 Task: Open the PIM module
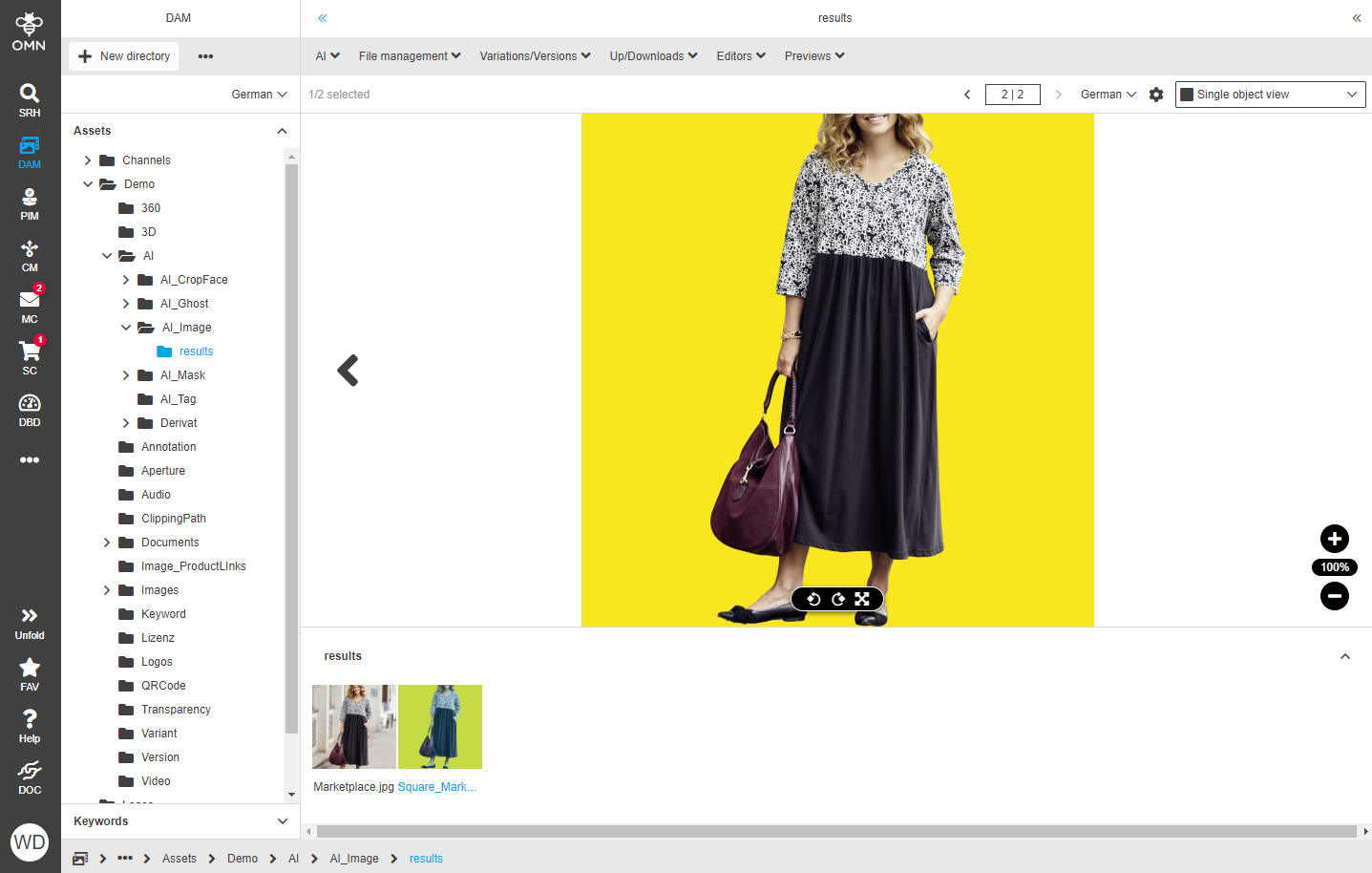coord(30,203)
